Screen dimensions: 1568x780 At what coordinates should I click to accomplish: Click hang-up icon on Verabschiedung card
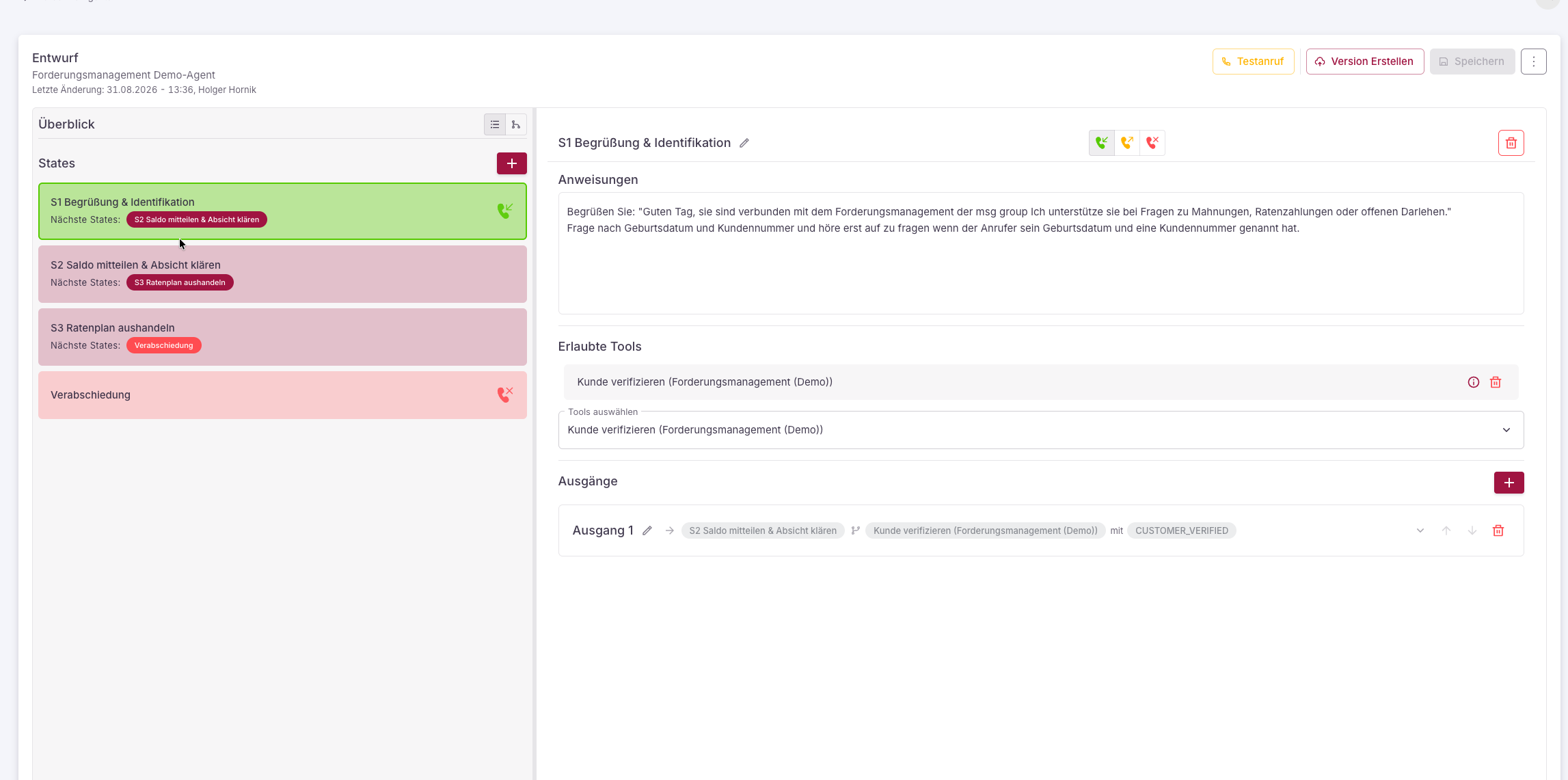[x=505, y=394]
